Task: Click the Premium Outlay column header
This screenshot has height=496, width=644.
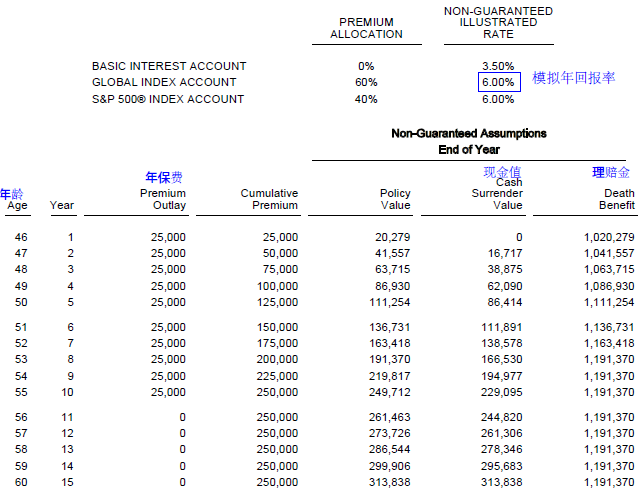Action: coord(163,199)
